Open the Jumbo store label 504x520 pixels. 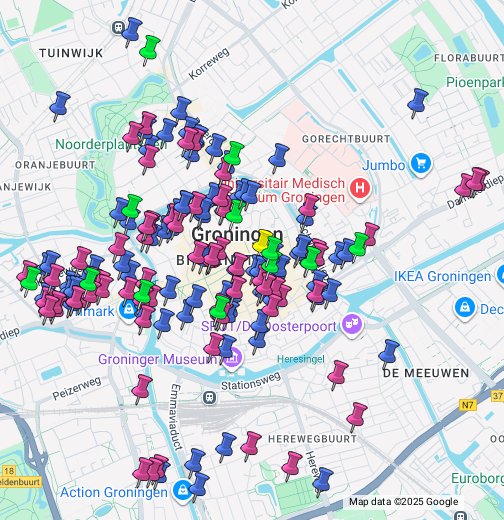[x=384, y=165]
